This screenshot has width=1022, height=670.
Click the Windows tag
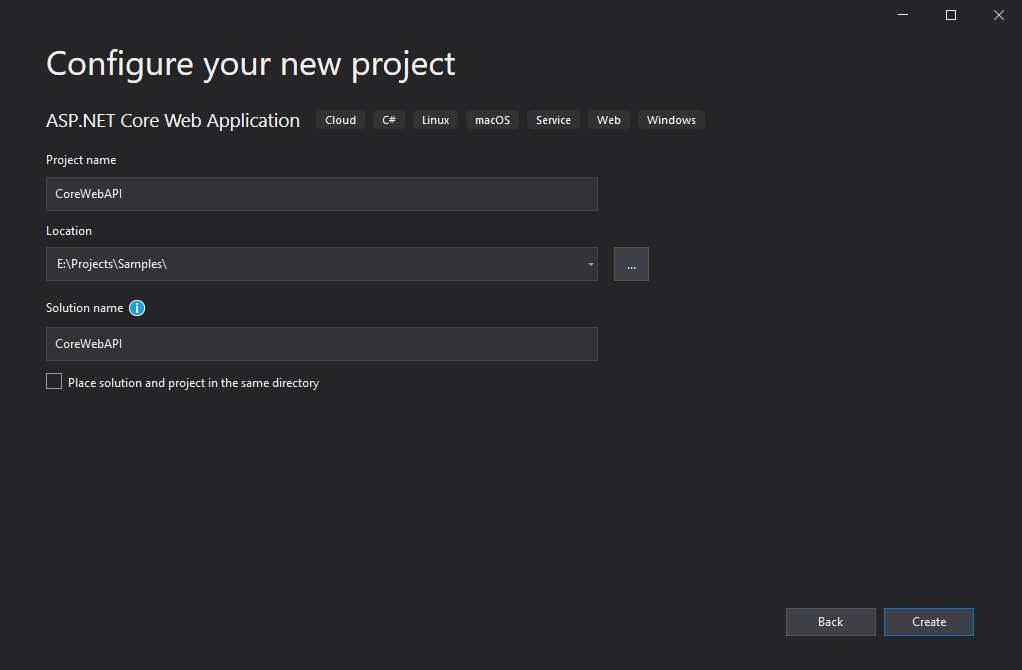[x=671, y=120]
